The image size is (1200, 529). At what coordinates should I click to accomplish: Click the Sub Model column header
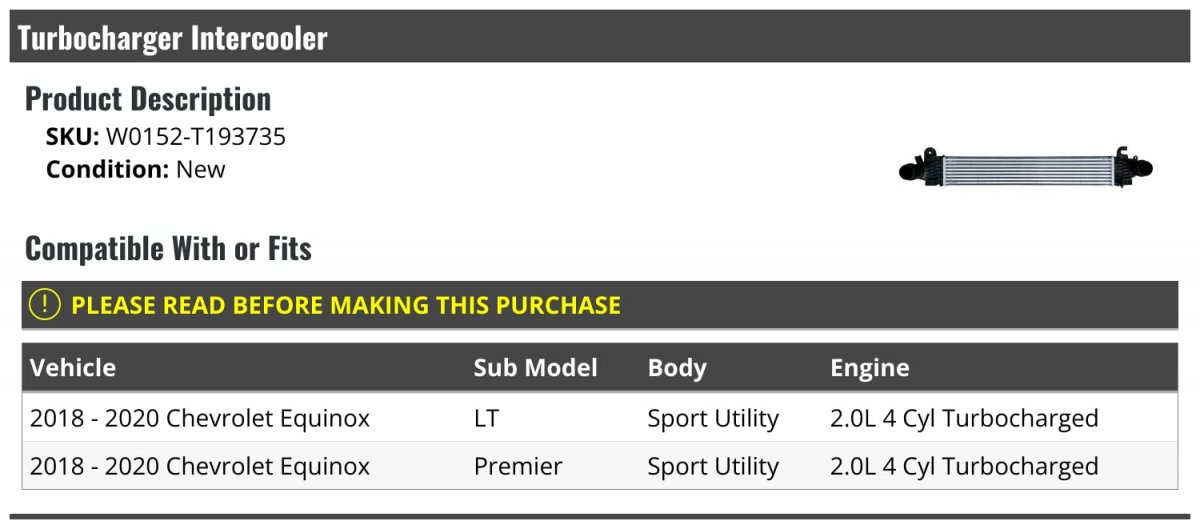pos(535,368)
